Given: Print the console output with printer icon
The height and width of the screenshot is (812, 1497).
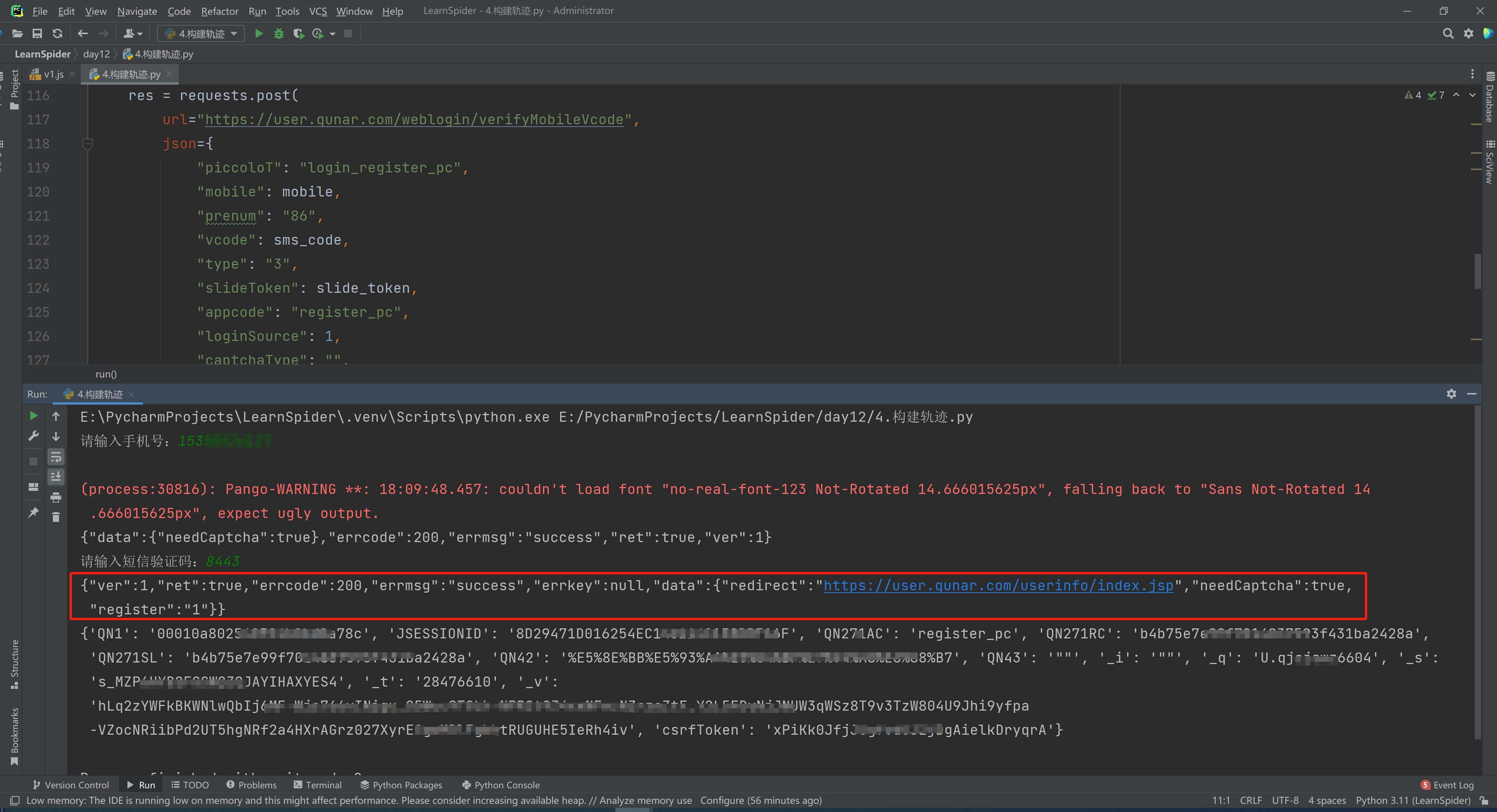Looking at the screenshot, I should coord(56,498).
